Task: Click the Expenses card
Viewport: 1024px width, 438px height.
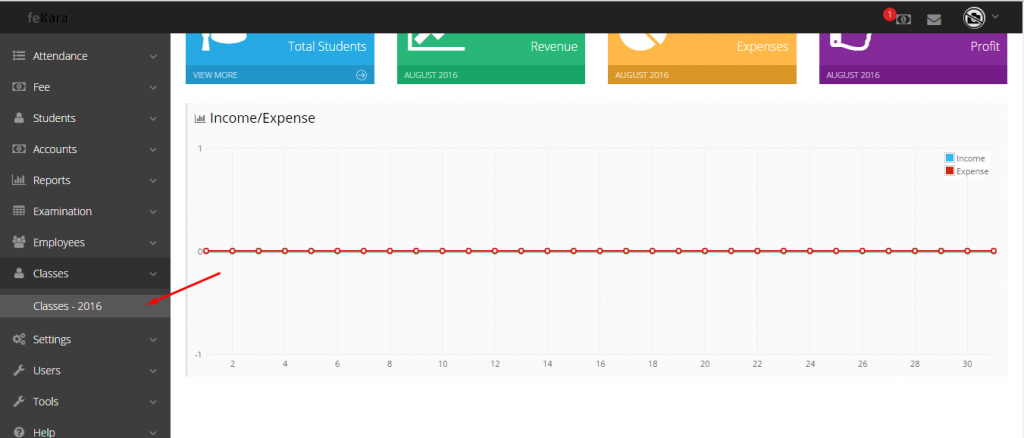Action: tap(702, 58)
